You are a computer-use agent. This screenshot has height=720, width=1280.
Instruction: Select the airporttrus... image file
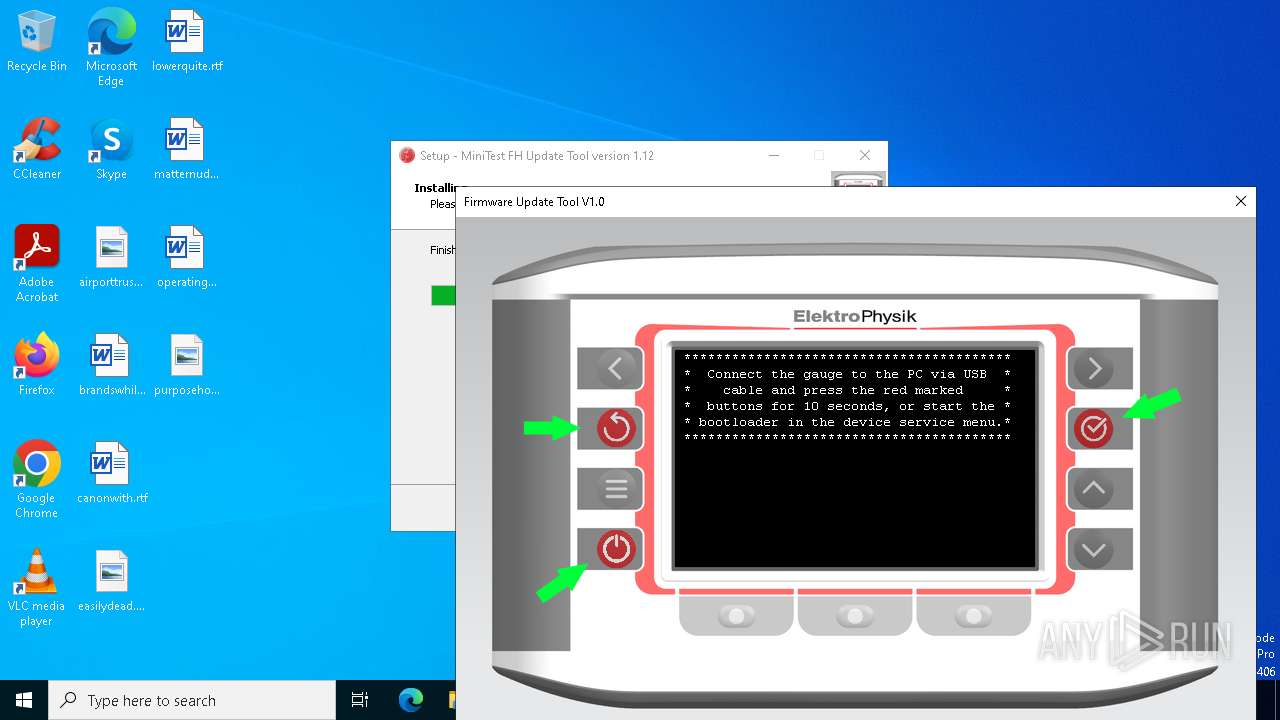111,257
